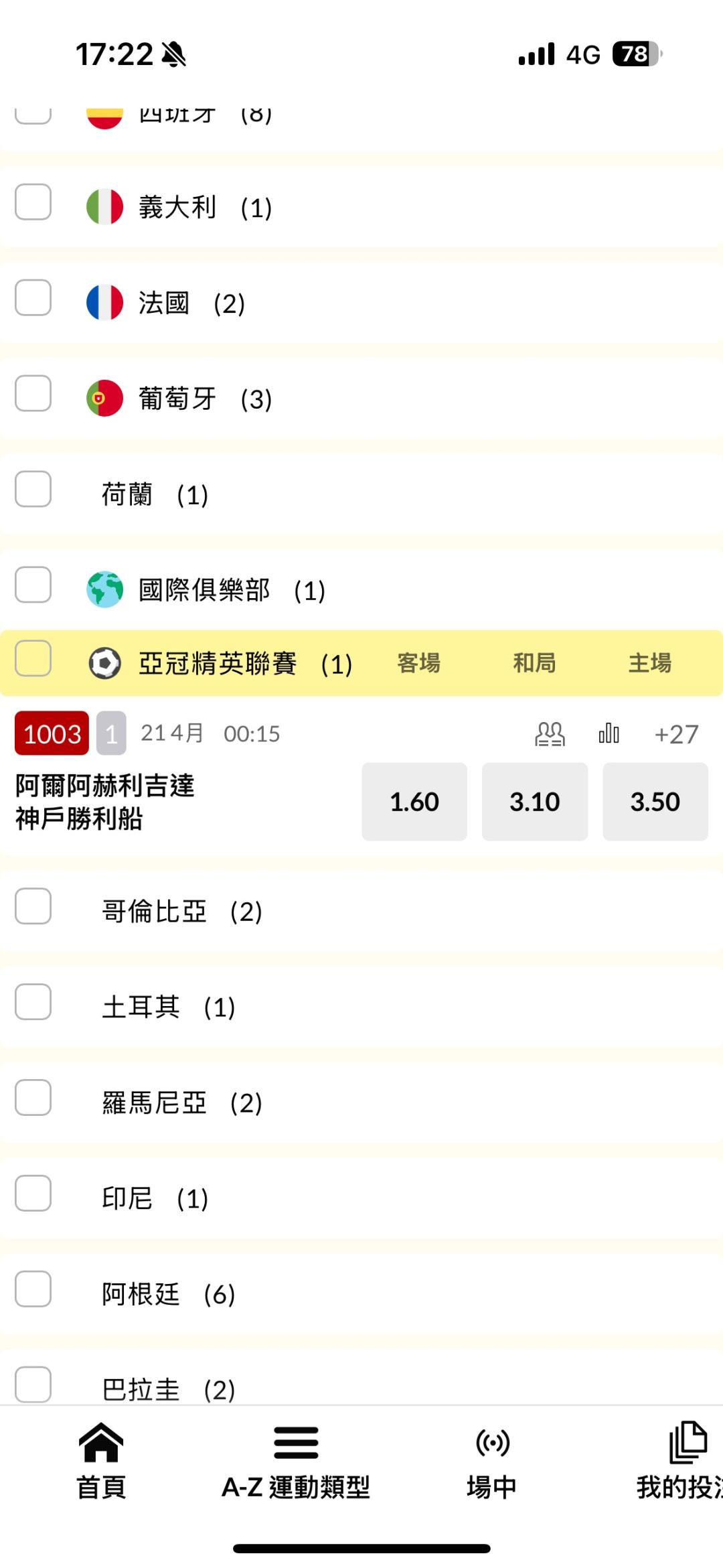Screen dimensions: 723x1568
Task: Select away win odds 1.60
Action: click(414, 802)
